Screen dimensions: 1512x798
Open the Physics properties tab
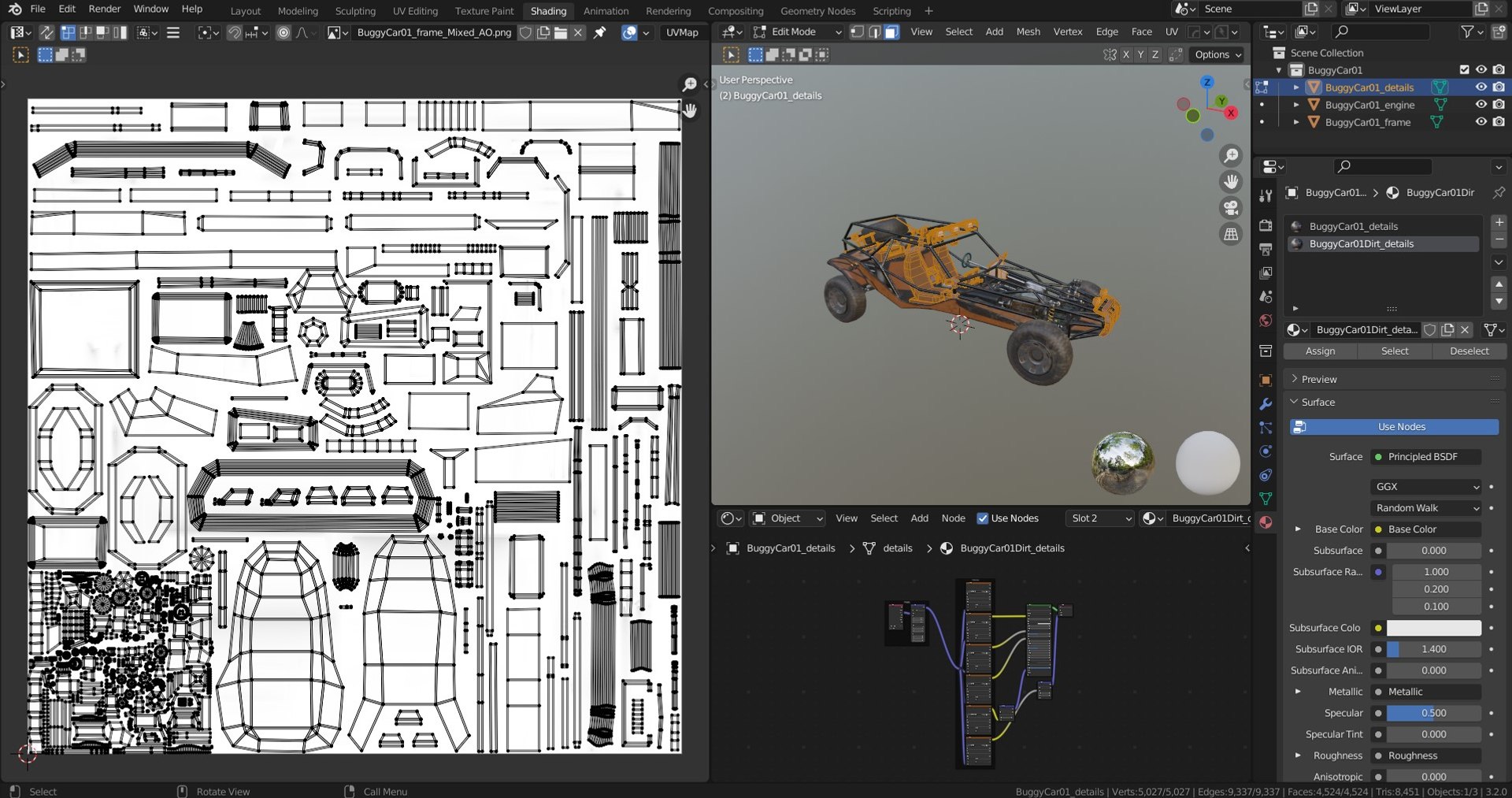1266,451
